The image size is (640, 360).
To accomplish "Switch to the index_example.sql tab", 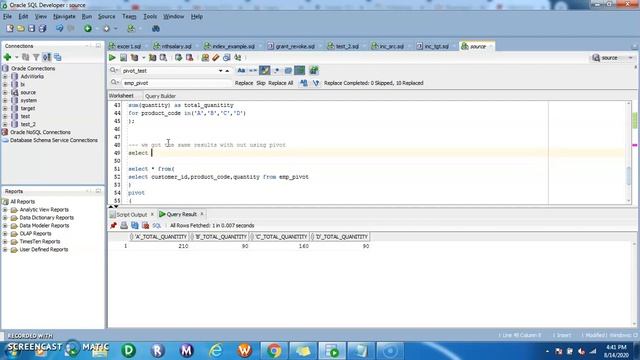I will (x=230, y=46).
